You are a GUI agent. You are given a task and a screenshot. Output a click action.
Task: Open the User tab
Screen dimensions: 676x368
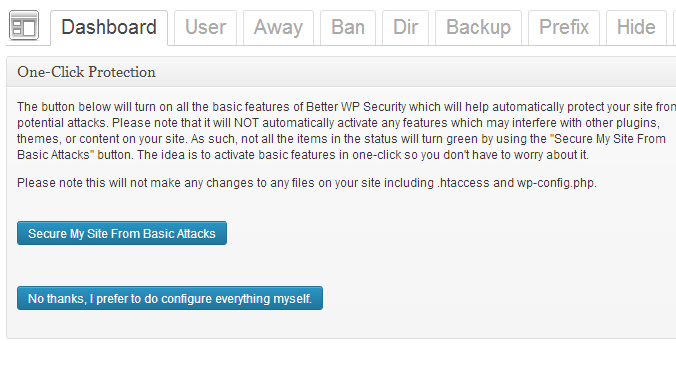click(x=206, y=28)
